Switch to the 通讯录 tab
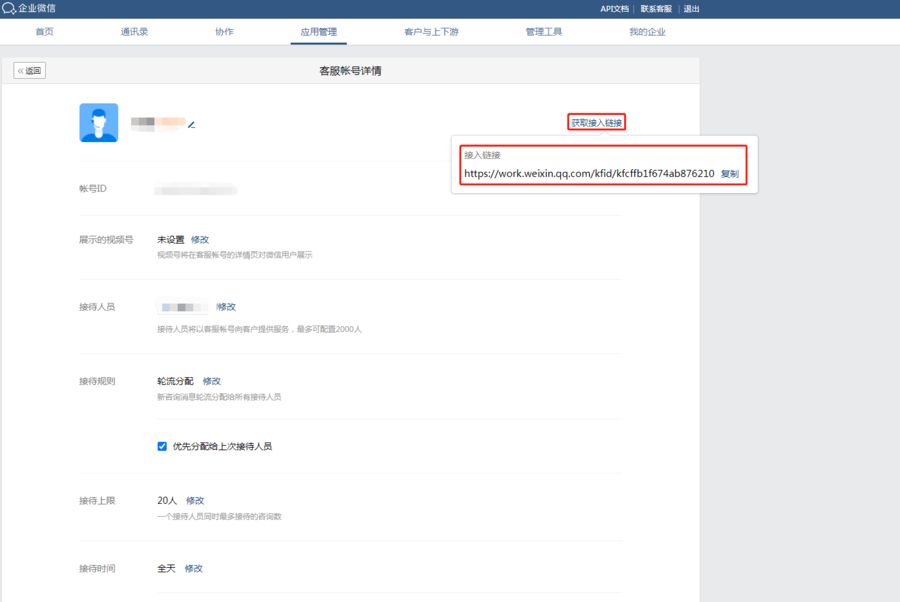The height and width of the screenshot is (602, 900). click(x=134, y=32)
